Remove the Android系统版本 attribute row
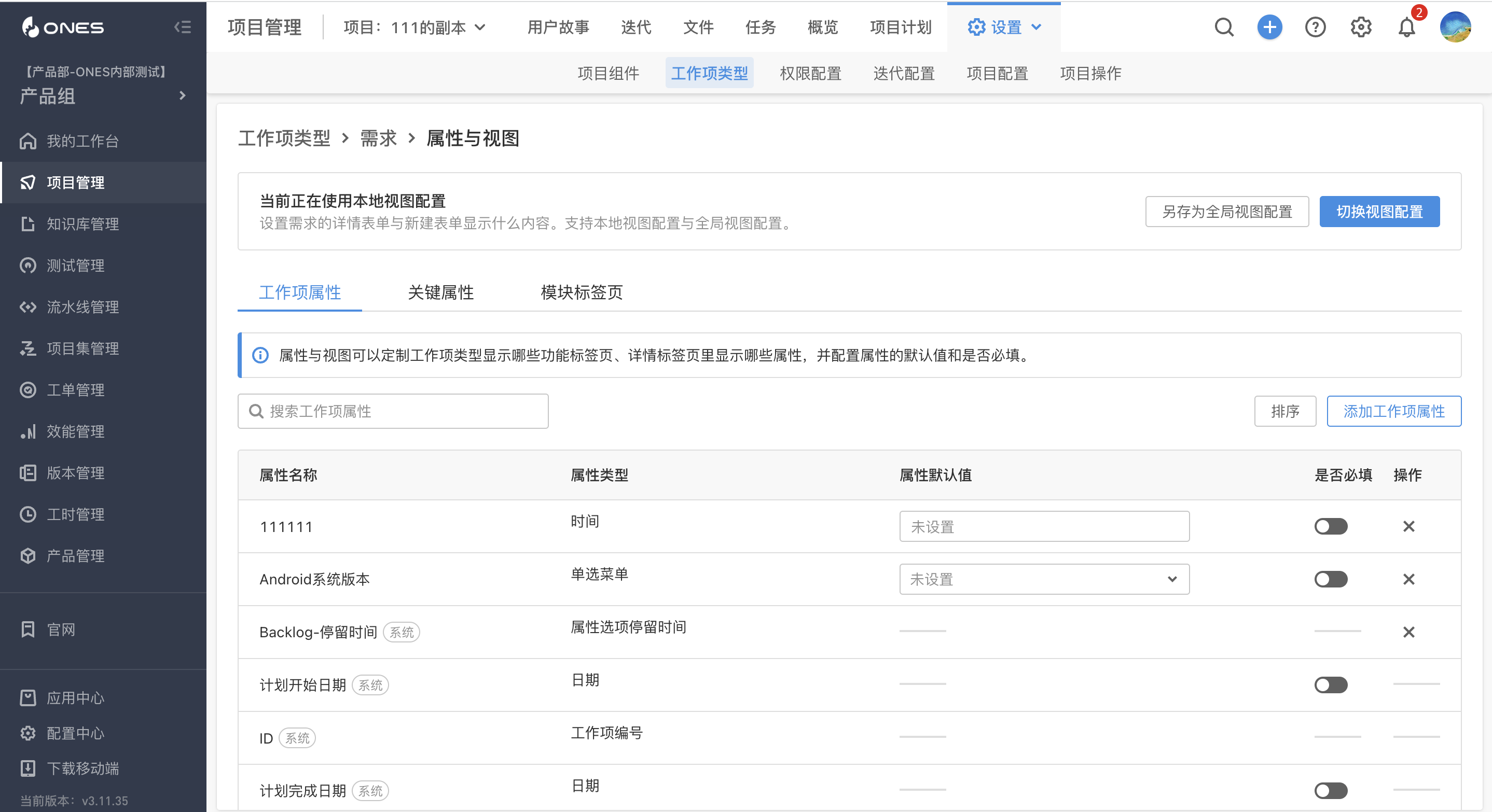Viewport: 1492px width, 812px height. tap(1408, 579)
